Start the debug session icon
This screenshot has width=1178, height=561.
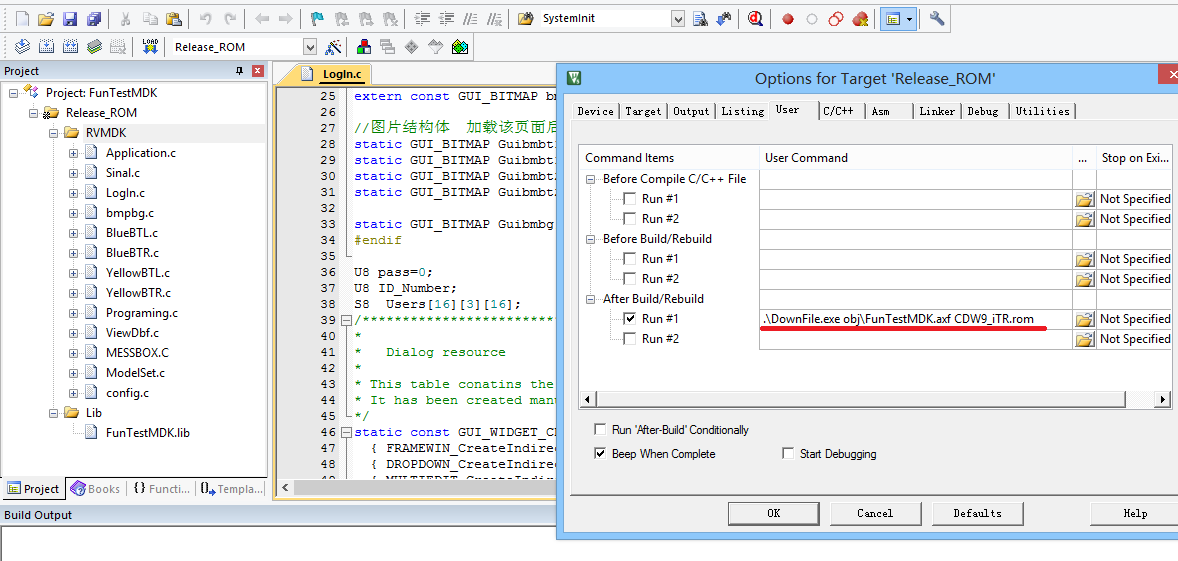756,19
